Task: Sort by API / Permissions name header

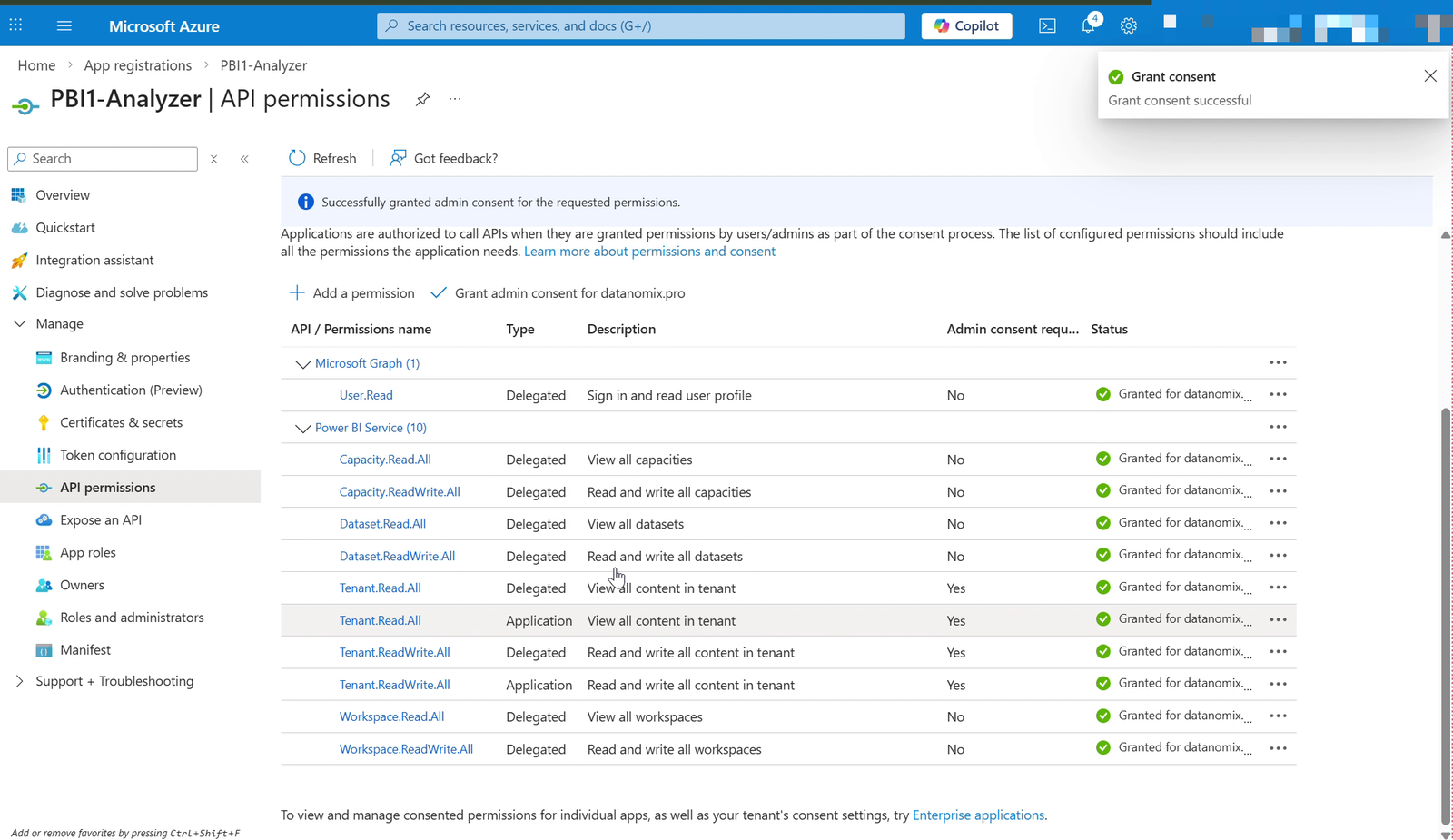Action: coord(361,329)
